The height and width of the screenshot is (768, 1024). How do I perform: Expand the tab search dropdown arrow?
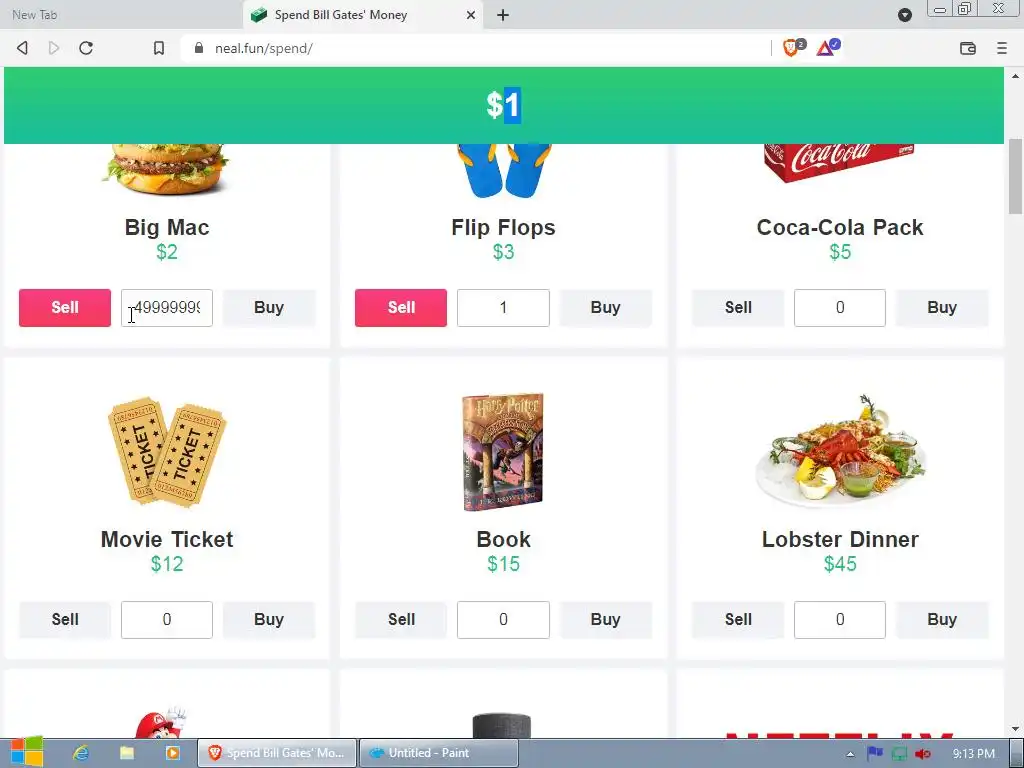904,15
